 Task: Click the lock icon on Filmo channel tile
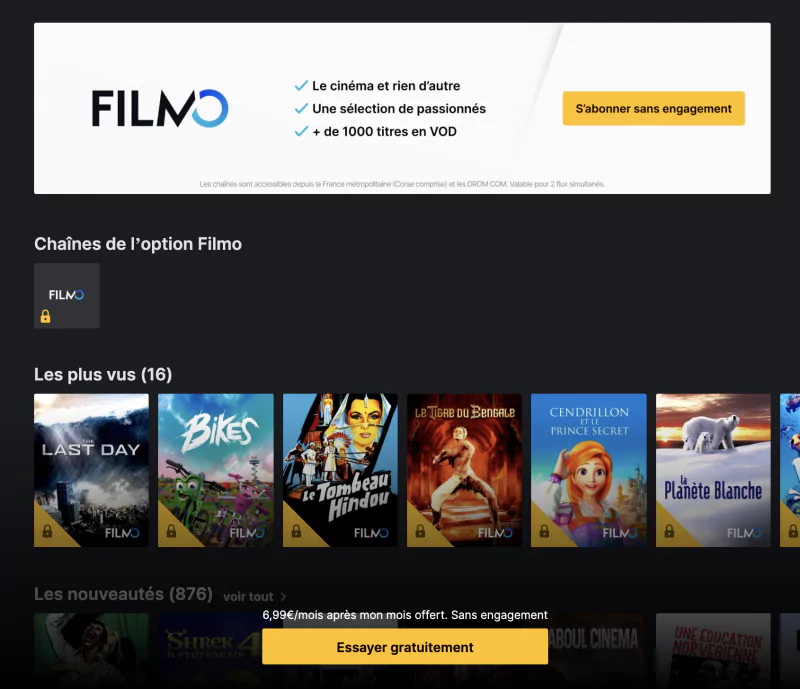click(45, 316)
